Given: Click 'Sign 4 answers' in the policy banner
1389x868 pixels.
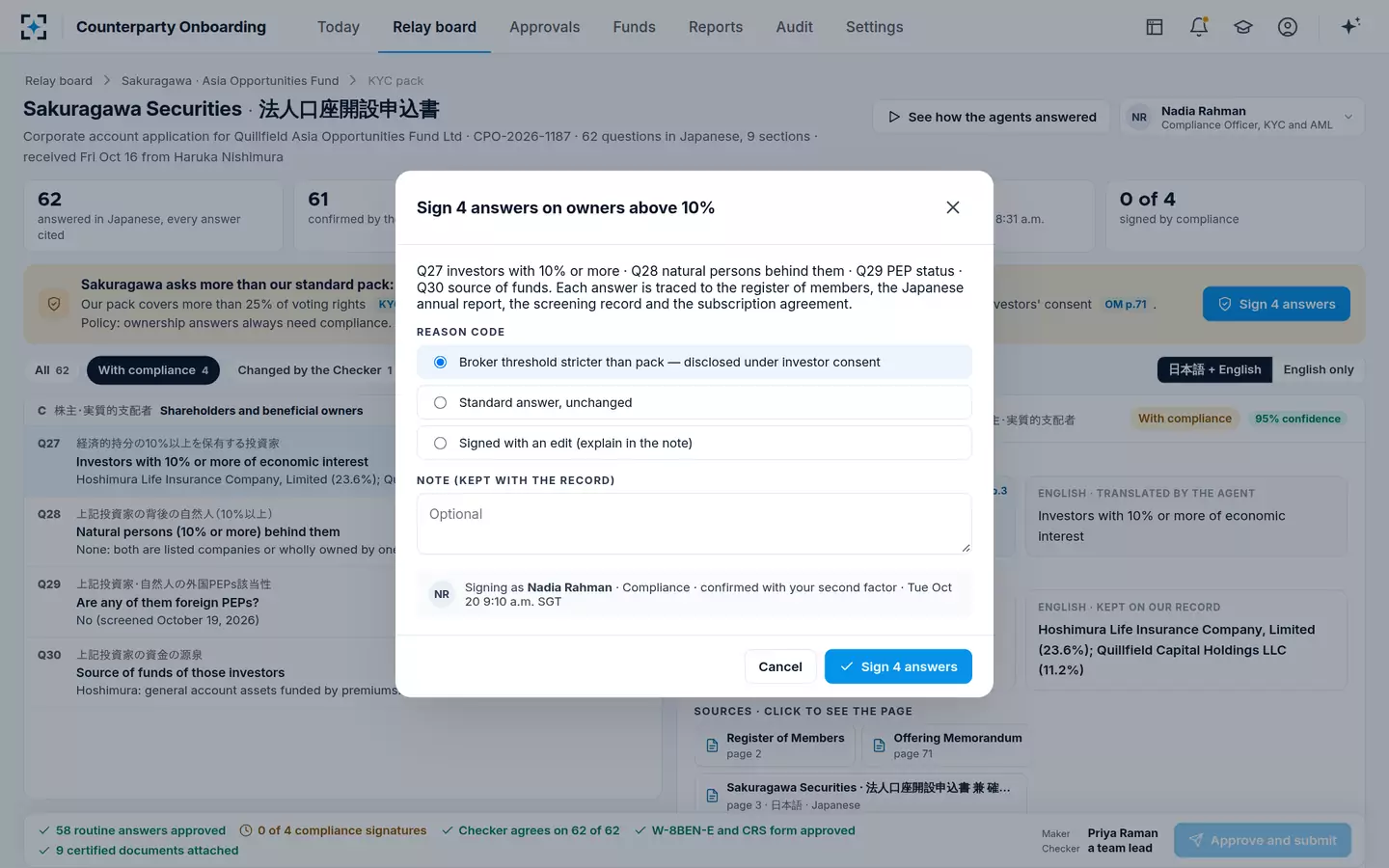Looking at the screenshot, I should click(x=1276, y=304).
